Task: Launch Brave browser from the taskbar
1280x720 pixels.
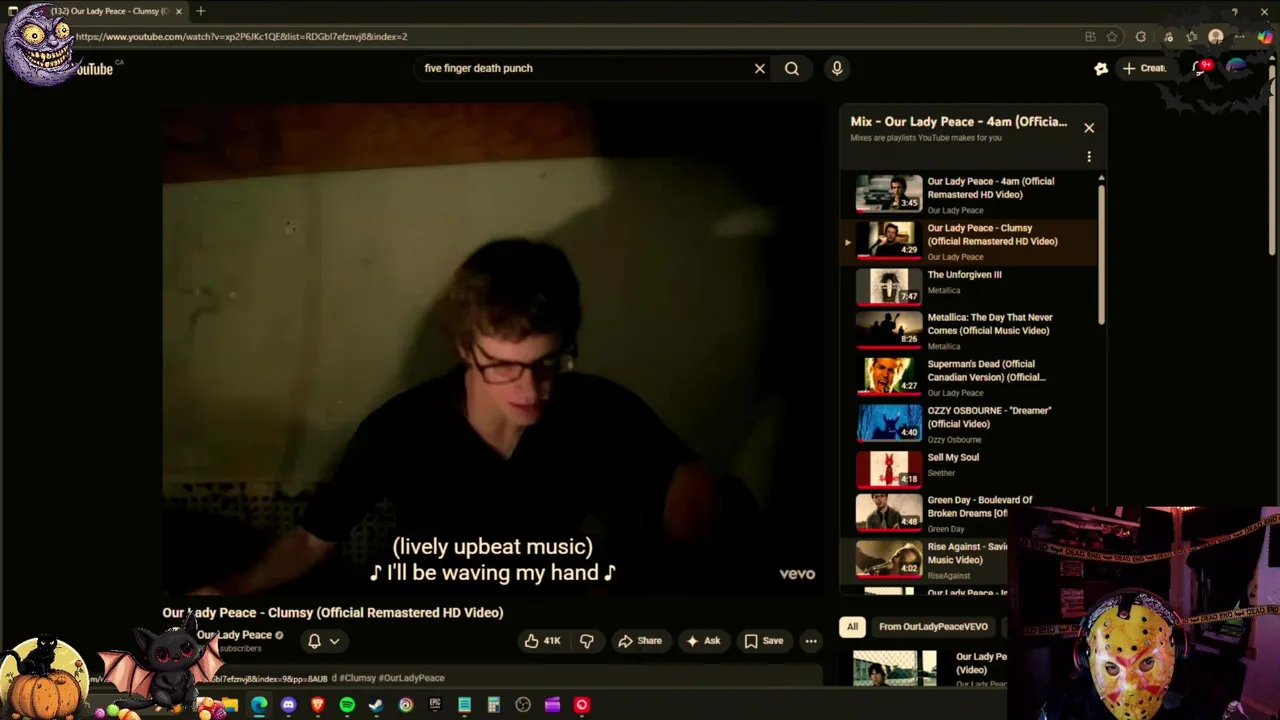Action: point(318,705)
